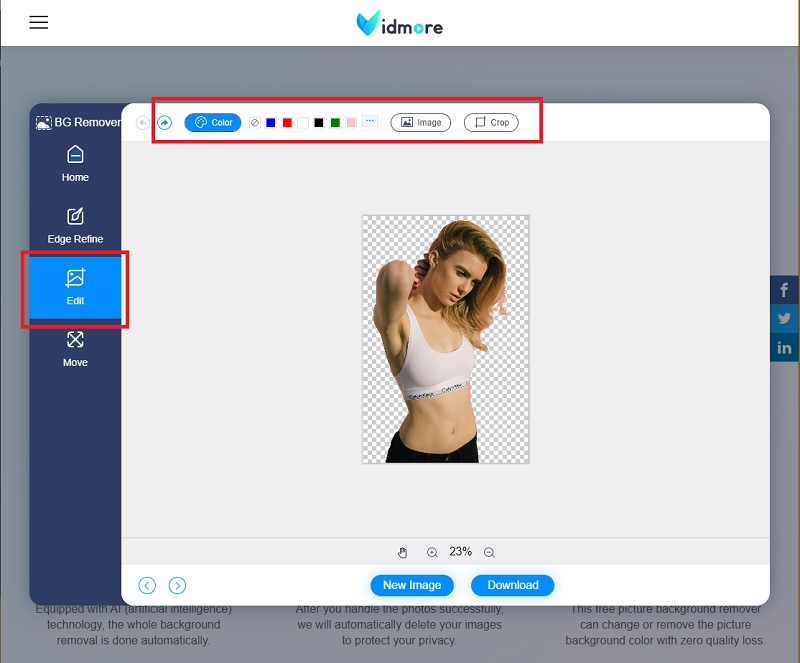Select the transparent no-color option
The width and height of the screenshot is (800, 663).
(x=255, y=122)
